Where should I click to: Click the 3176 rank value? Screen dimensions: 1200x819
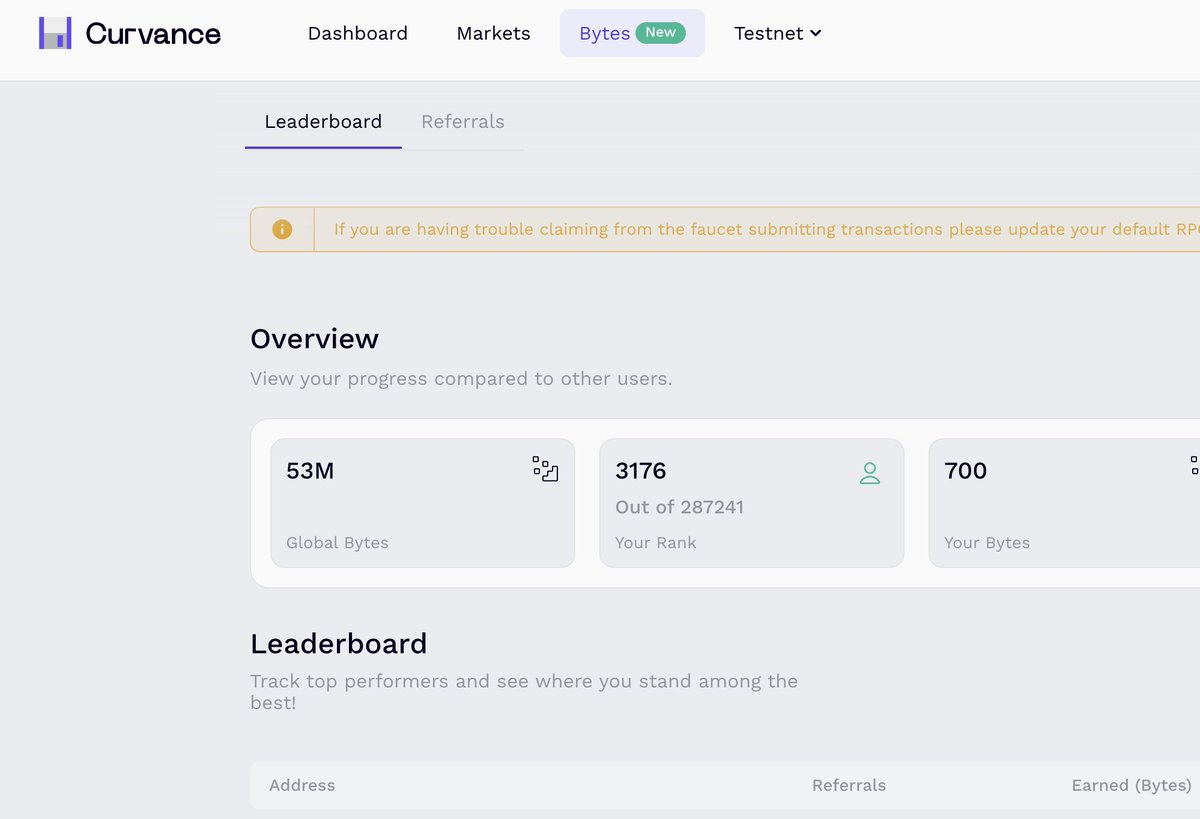tap(641, 471)
